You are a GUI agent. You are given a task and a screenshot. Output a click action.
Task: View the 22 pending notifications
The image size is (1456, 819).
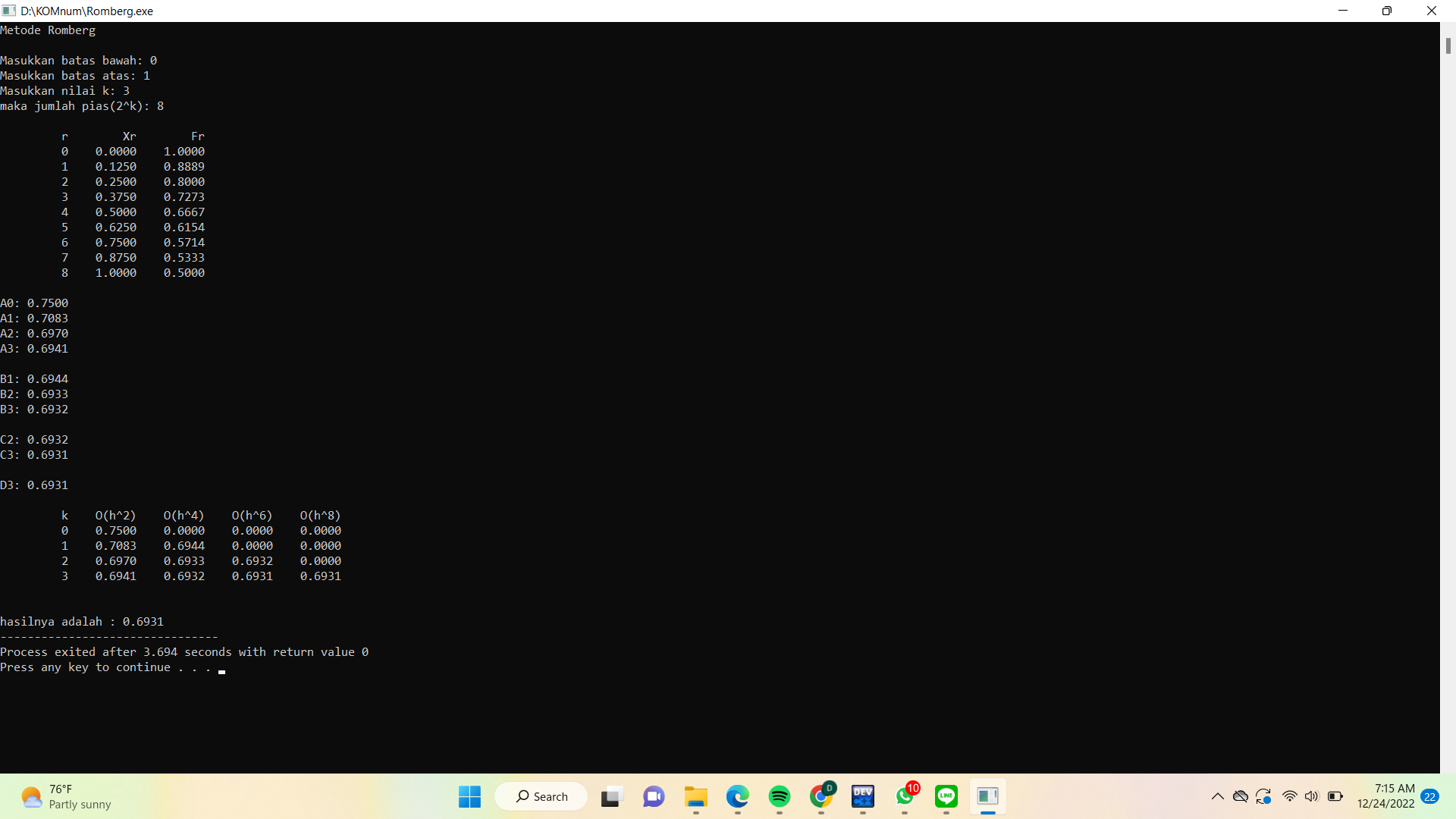1431,796
